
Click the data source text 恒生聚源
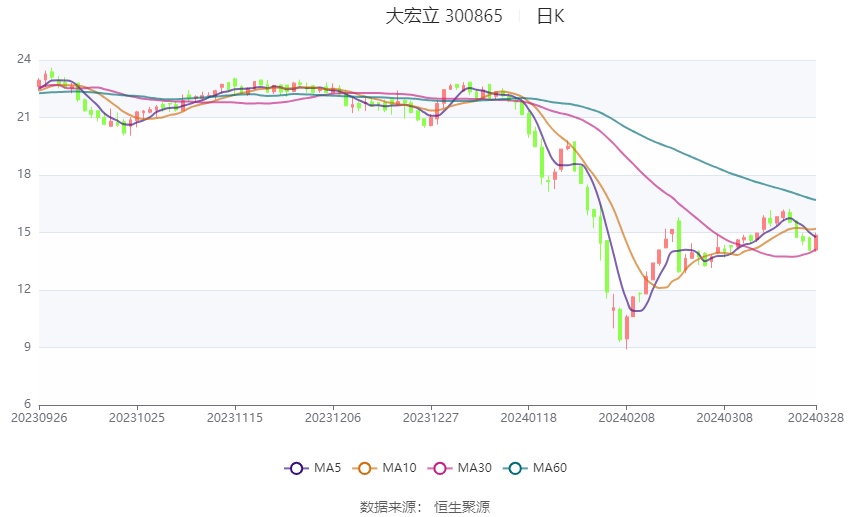(462, 507)
